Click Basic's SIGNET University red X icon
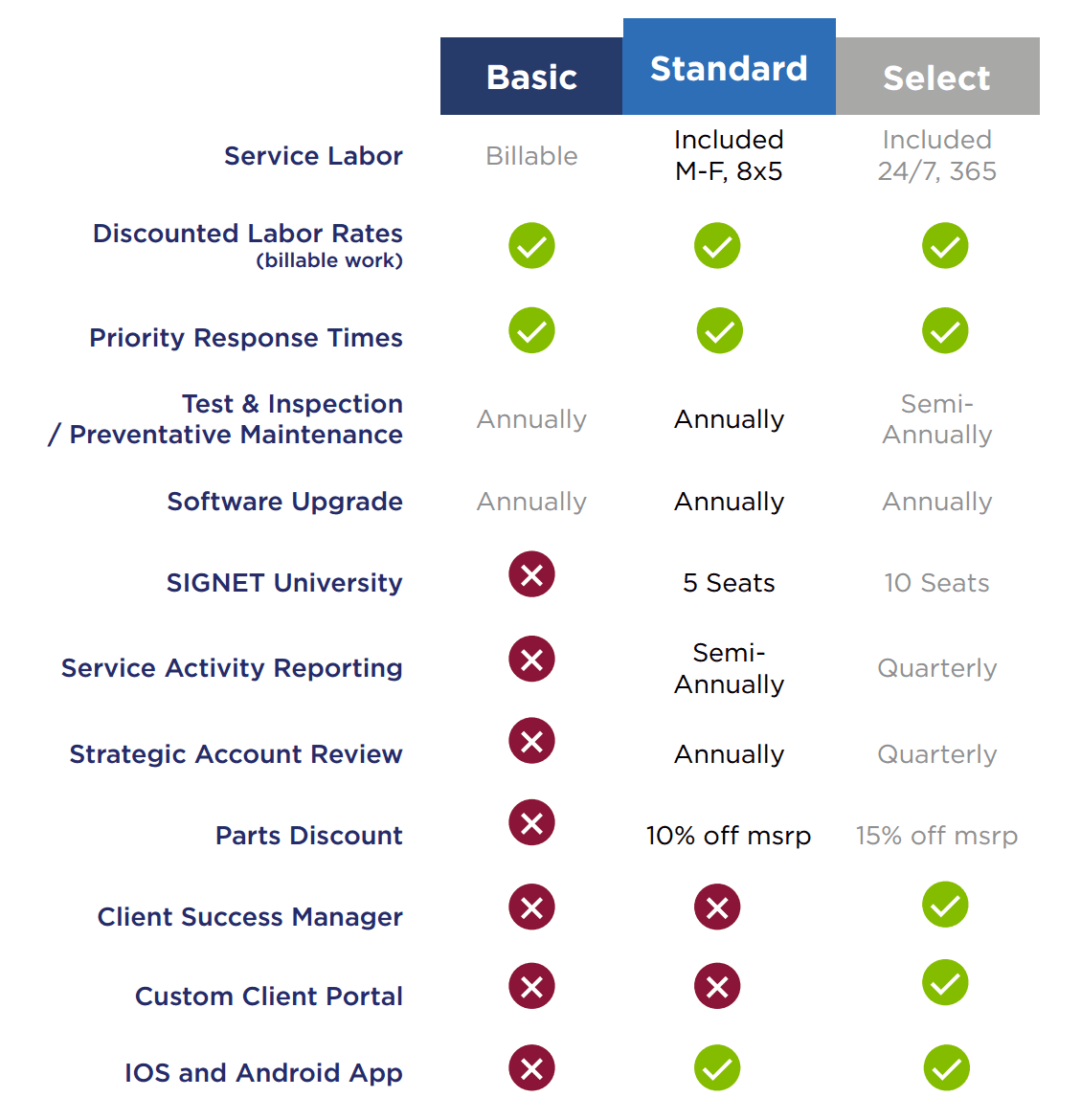Image resolution: width=1081 pixels, height=1120 pixels. (x=531, y=574)
